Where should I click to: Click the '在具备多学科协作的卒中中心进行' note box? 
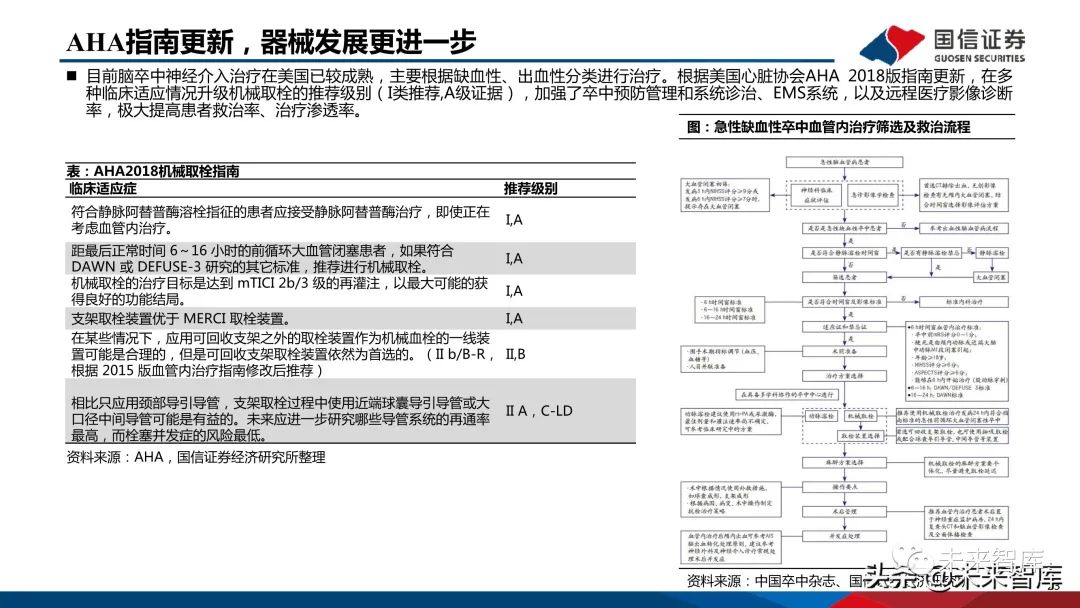tap(787, 395)
